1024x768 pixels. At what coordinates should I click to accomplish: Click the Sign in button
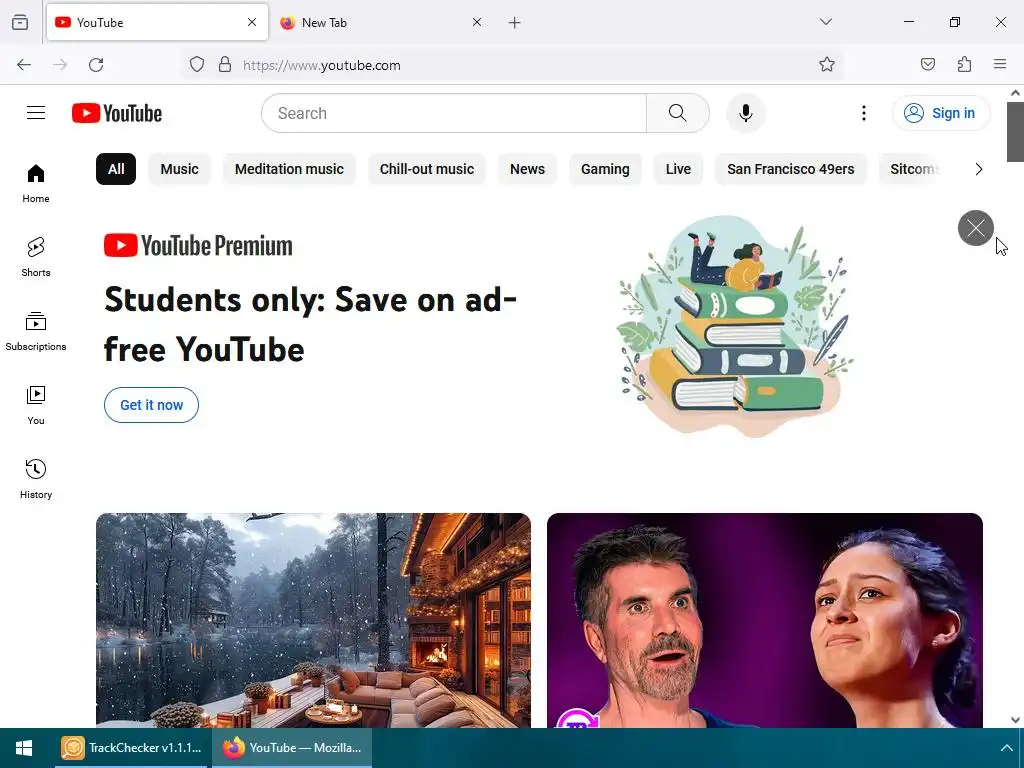[x=941, y=113]
